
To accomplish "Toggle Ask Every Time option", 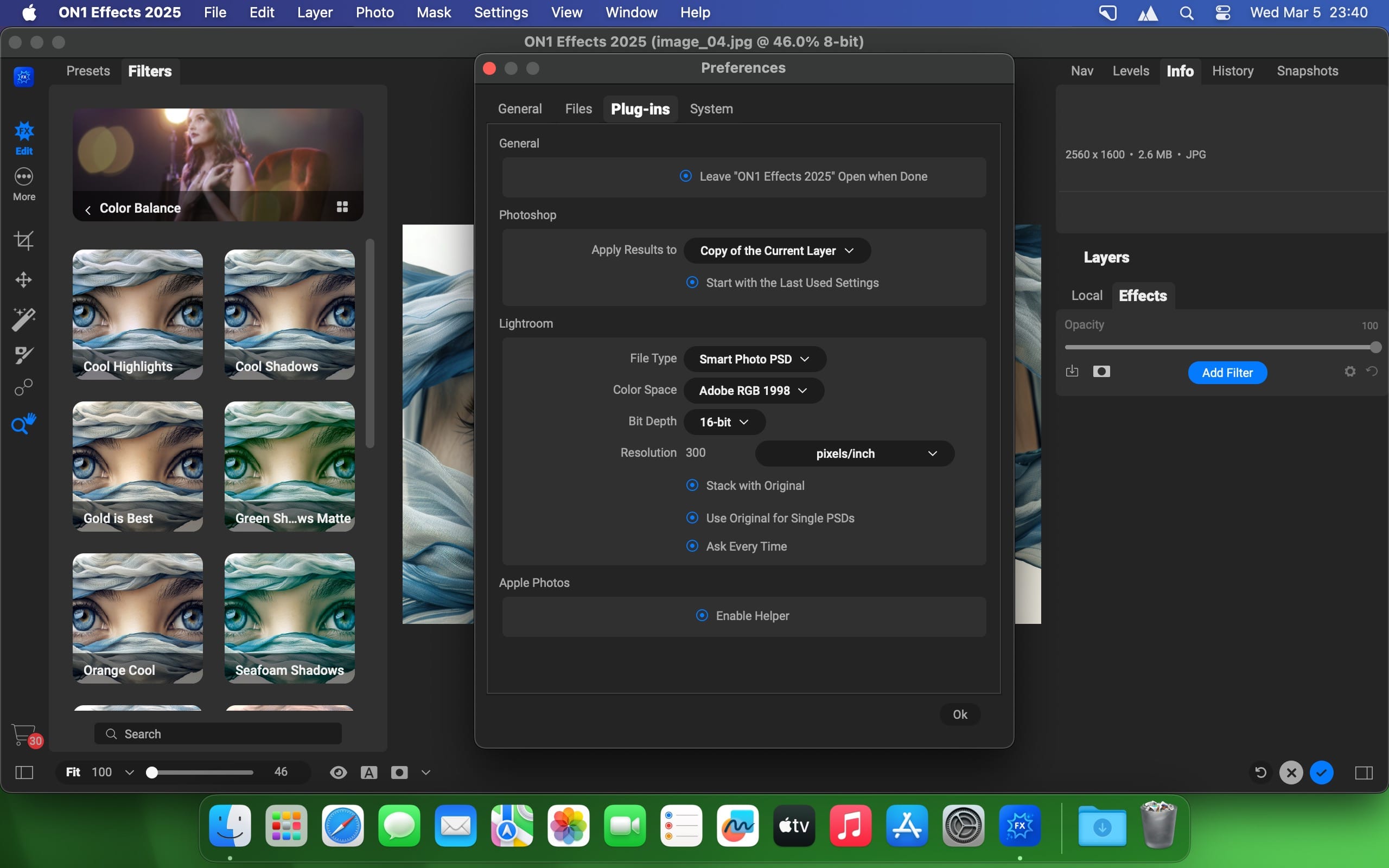I will (692, 546).
